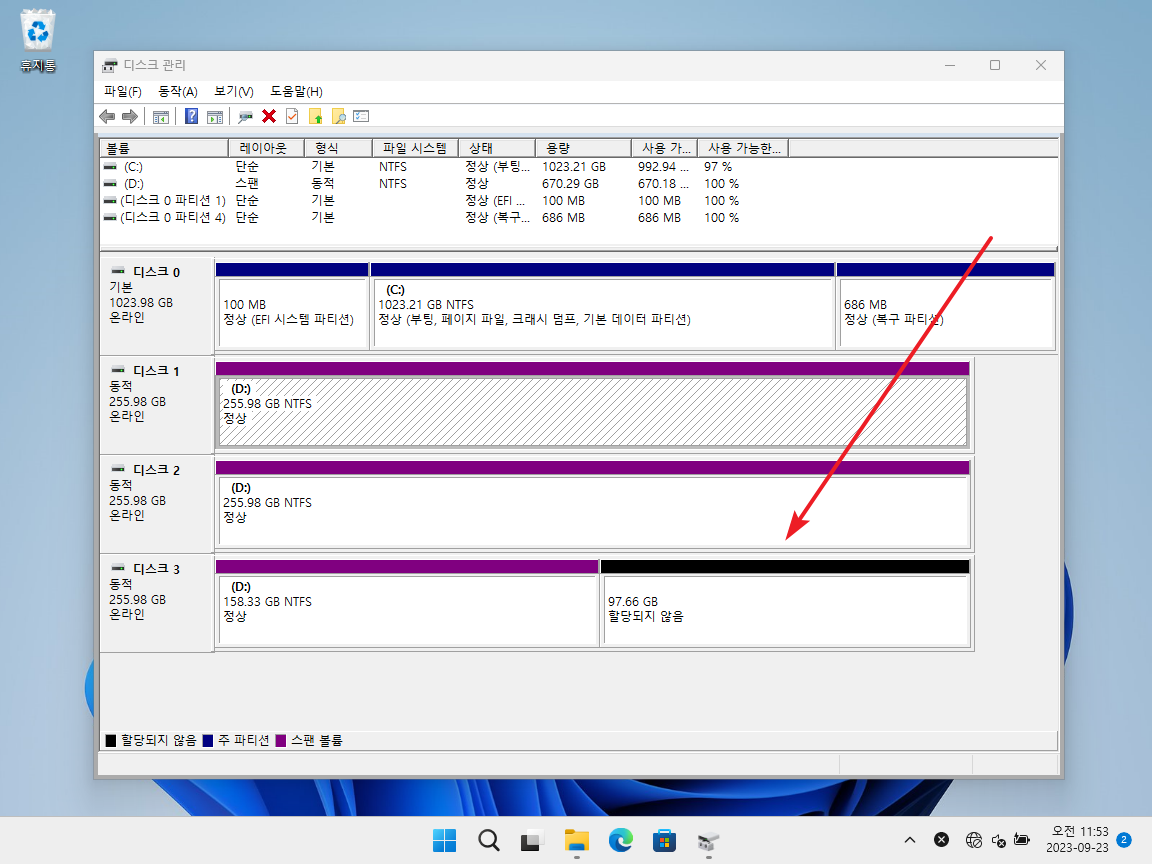The height and width of the screenshot is (864, 1152).
Task: Click the Forward arrow toolbar icon
Action: 130,116
